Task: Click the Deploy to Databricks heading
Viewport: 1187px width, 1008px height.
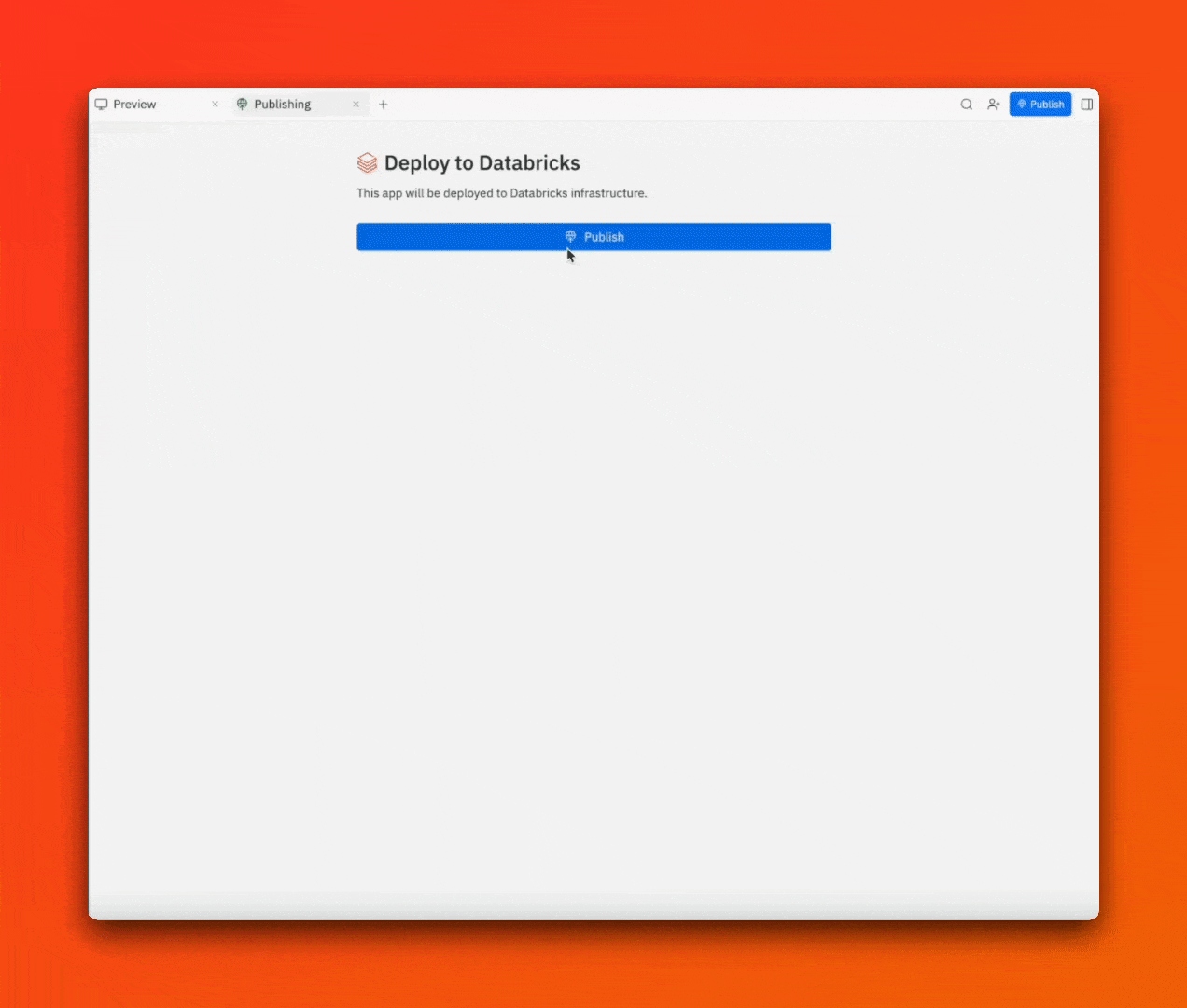Action: click(x=482, y=161)
